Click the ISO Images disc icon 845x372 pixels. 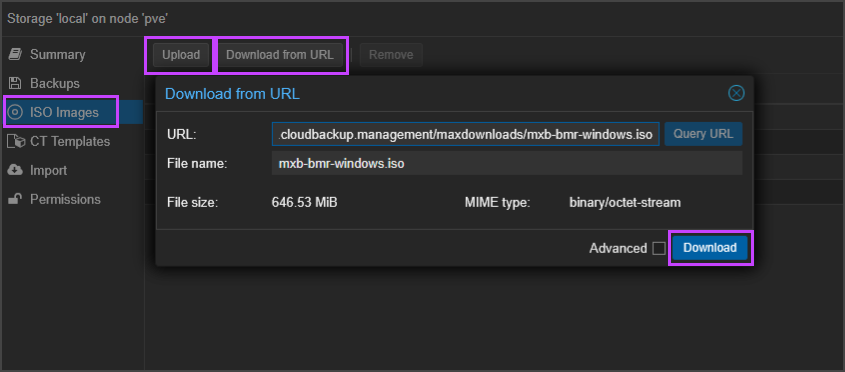(x=15, y=112)
